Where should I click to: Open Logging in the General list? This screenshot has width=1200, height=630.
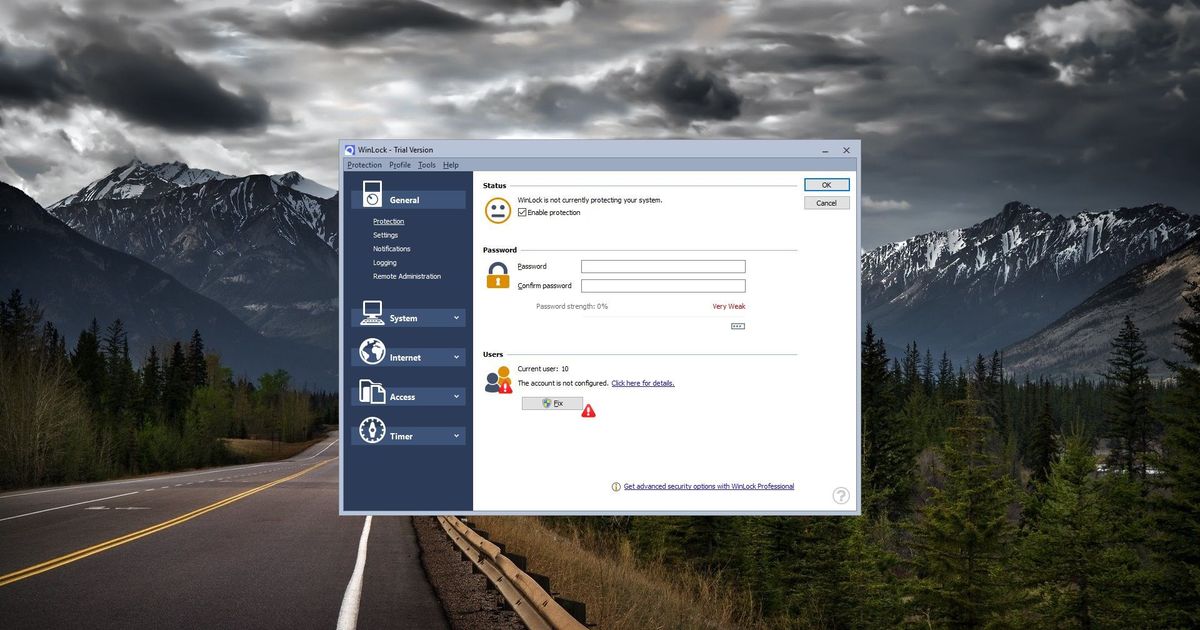385,263
